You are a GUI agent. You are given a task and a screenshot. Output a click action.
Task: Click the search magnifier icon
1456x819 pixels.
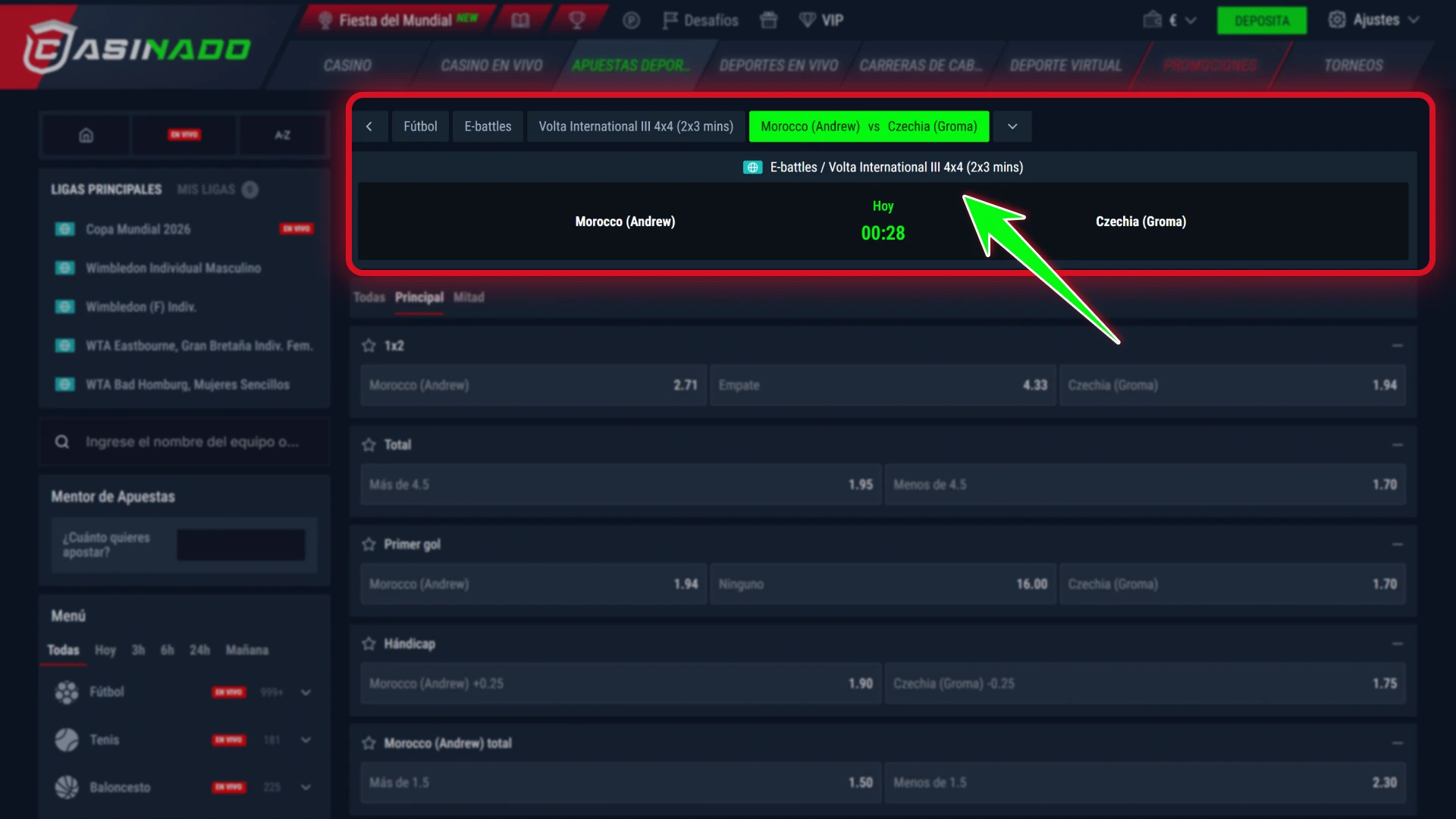(62, 441)
